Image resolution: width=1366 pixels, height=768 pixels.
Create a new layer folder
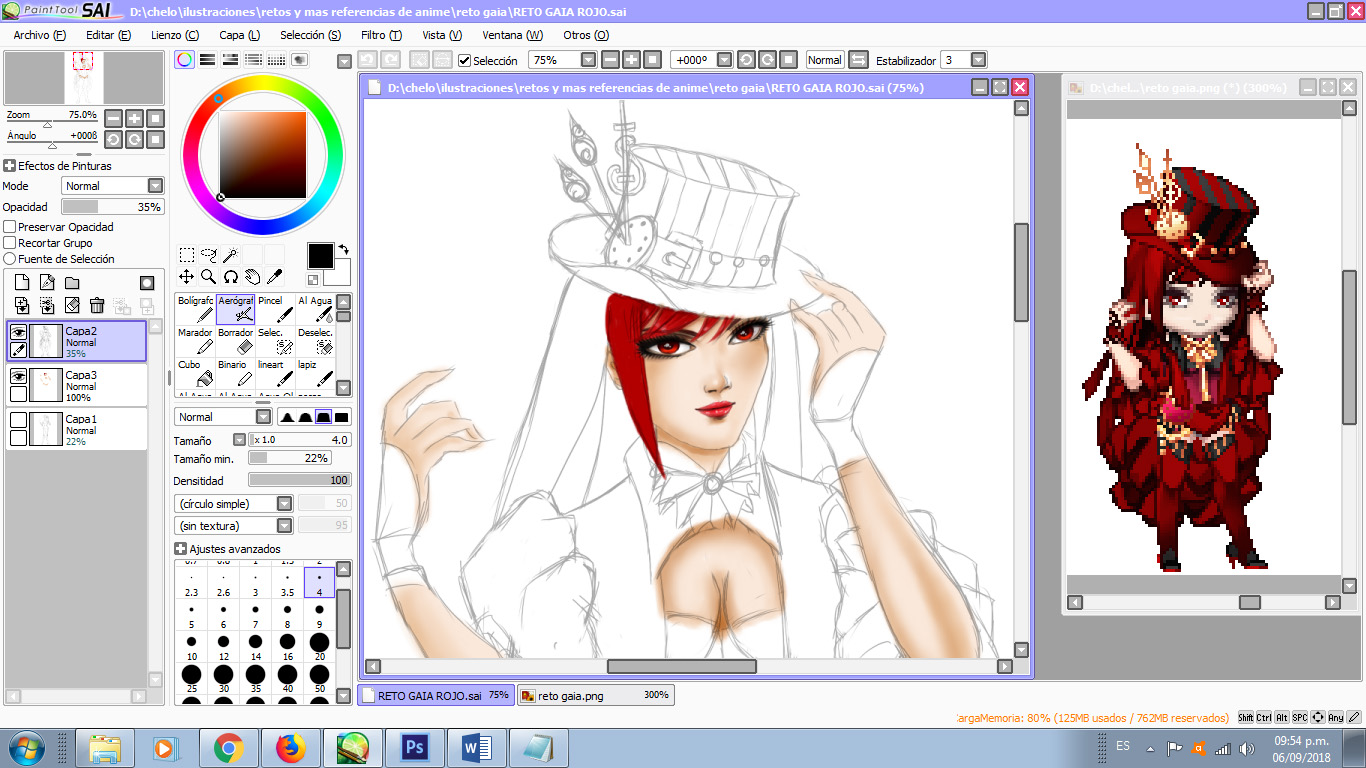[x=72, y=283]
